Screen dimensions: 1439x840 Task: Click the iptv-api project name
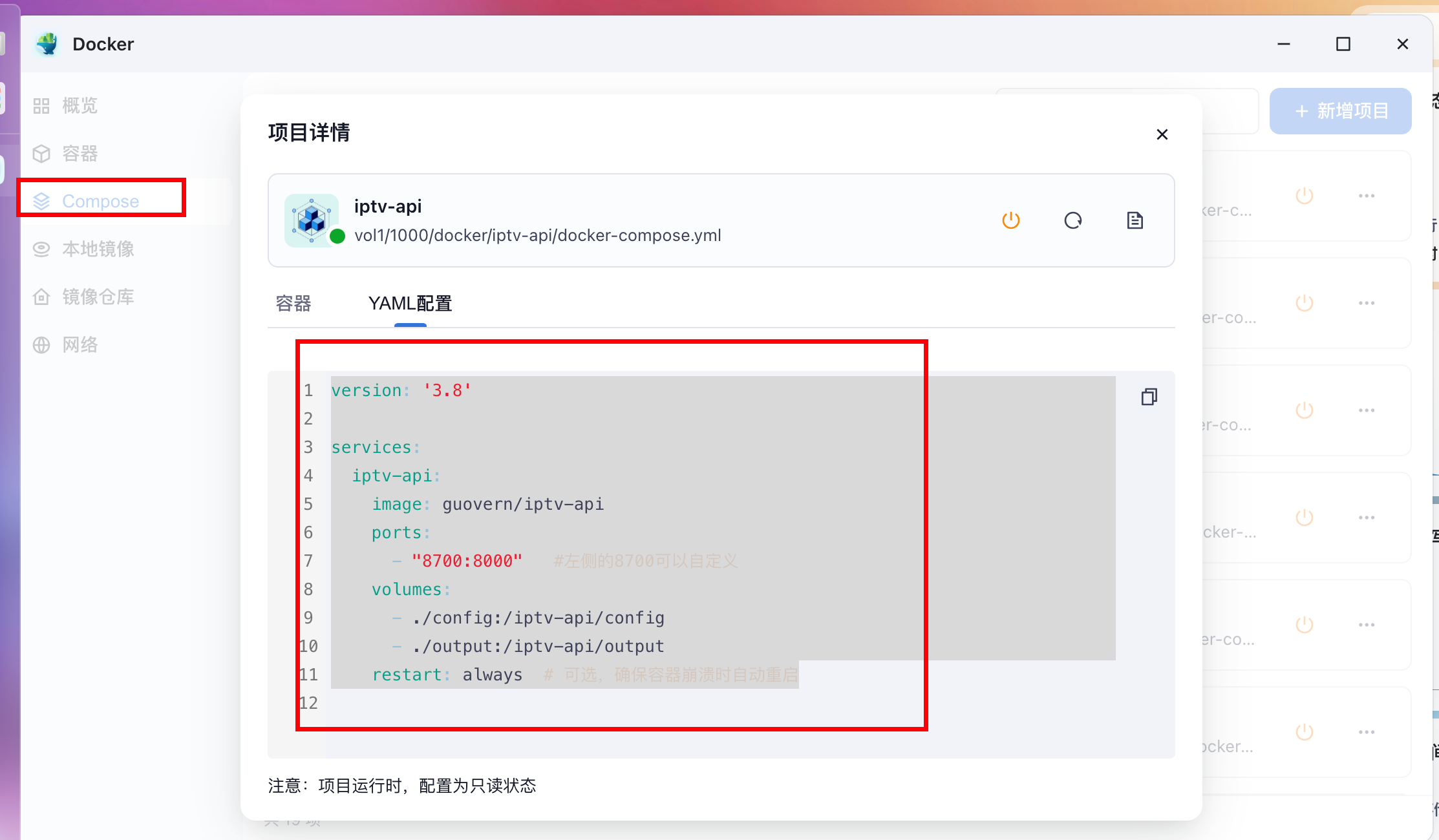click(x=388, y=206)
